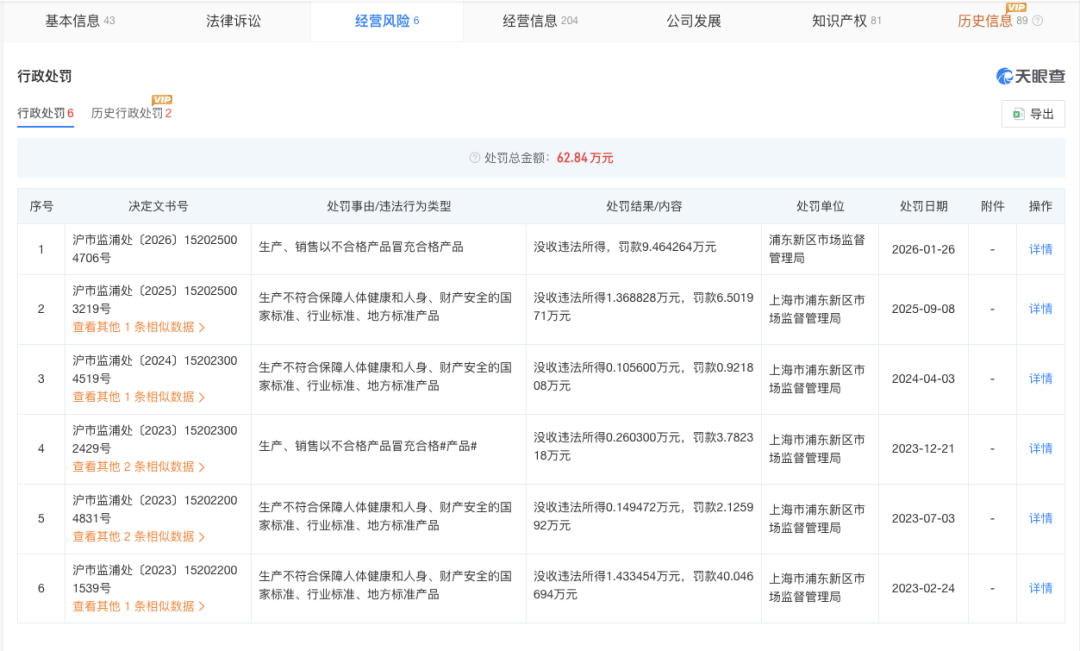
Task: View other similar data under 1539号 document
Action: tap(139, 606)
